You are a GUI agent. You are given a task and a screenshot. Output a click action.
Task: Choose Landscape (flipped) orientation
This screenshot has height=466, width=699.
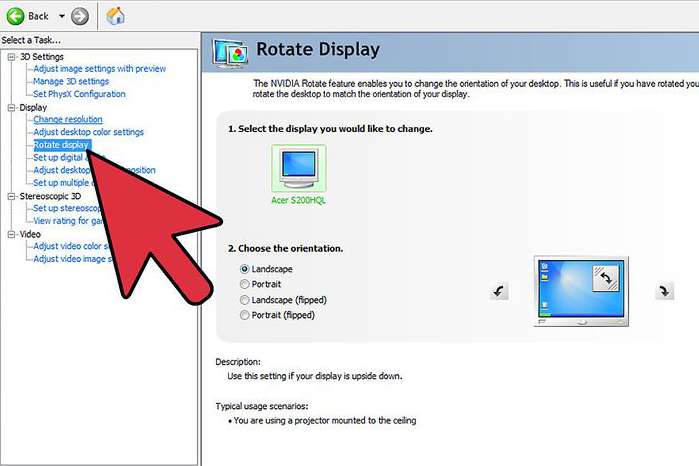tap(245, 299)
